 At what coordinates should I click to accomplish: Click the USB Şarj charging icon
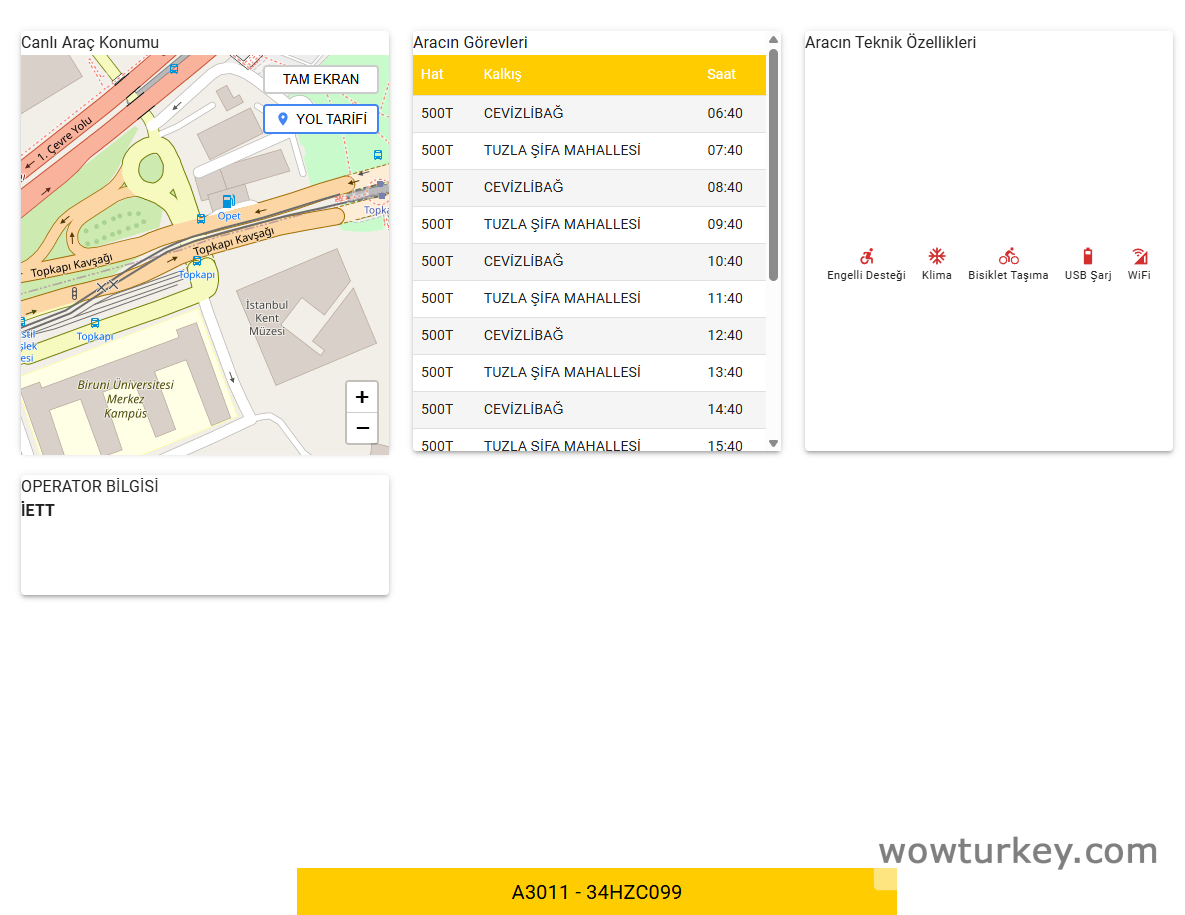click(1086, 254)
